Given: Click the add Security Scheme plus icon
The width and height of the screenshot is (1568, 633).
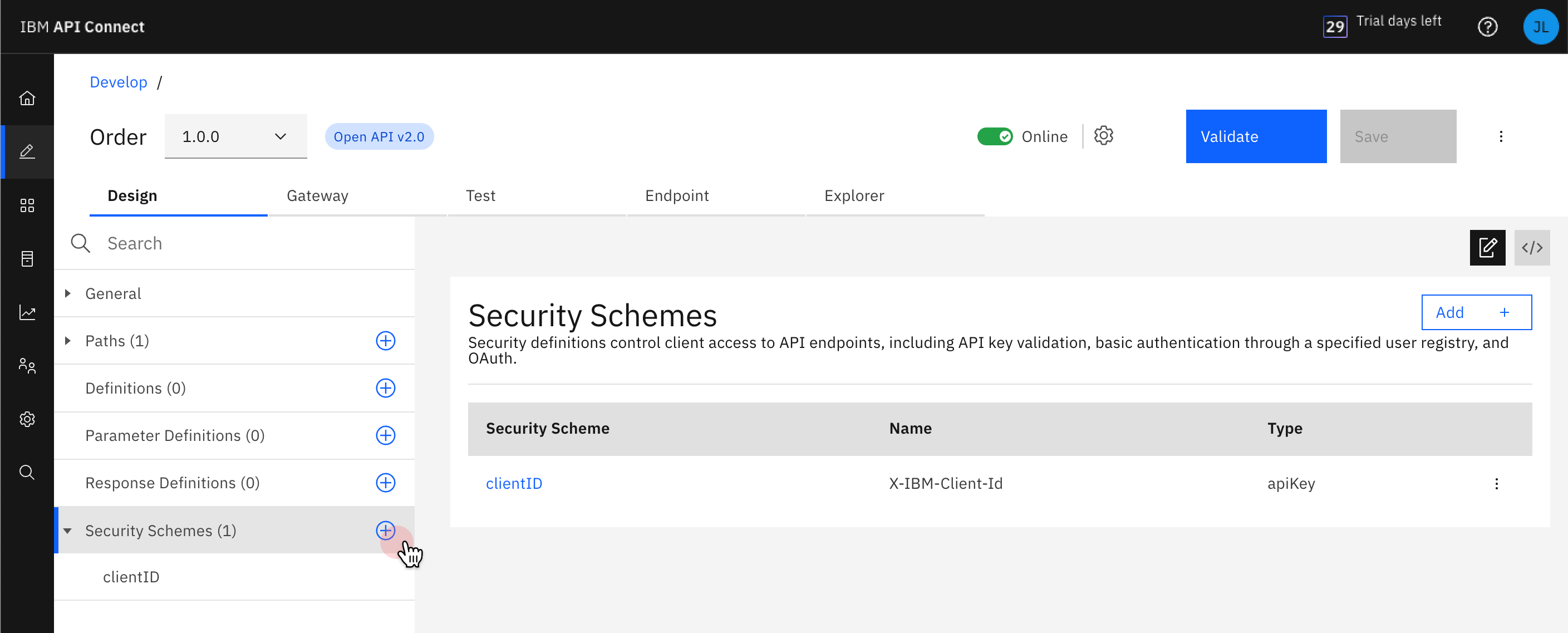Looking at the screenshot, I should point(385,530).
